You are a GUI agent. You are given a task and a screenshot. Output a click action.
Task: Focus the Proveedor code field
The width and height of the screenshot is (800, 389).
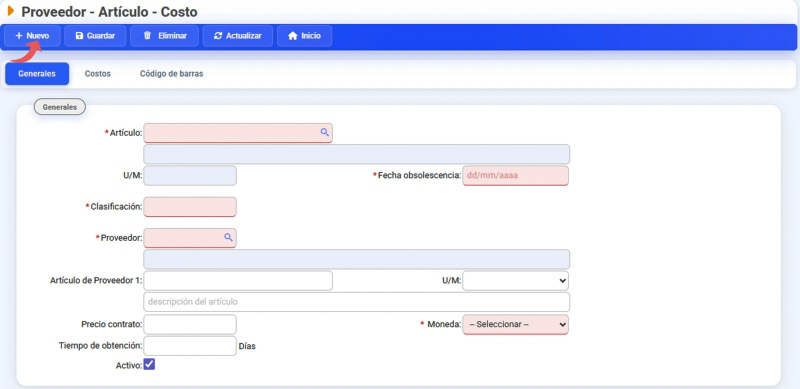(x=190, y=238)
